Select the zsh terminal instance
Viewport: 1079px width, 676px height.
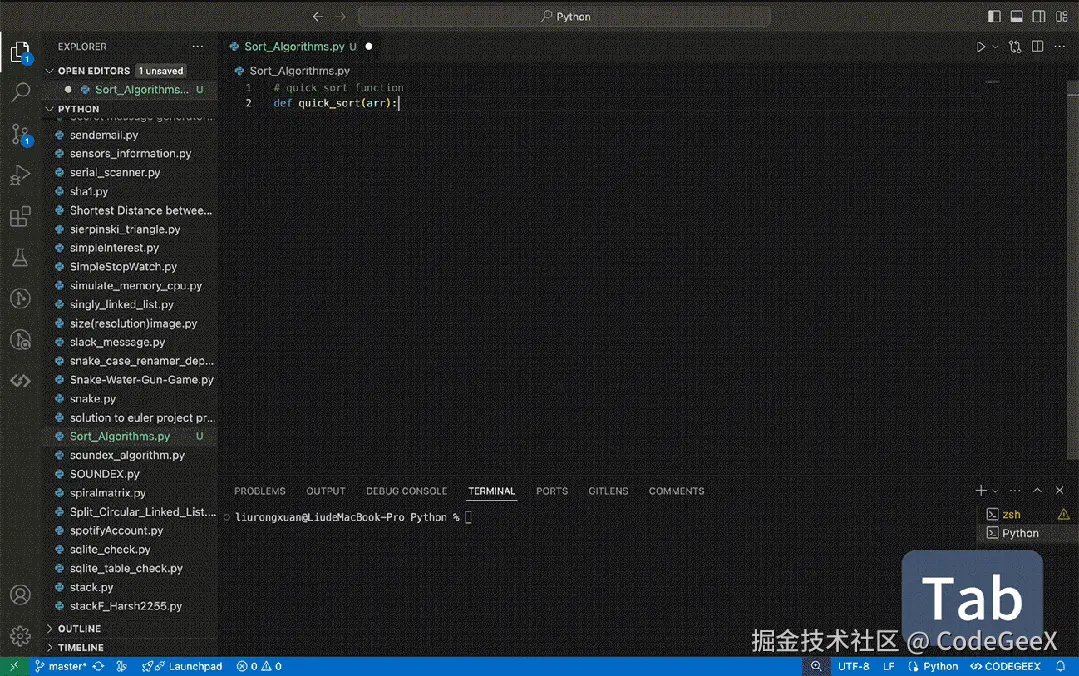click(x=1027, y=514)
